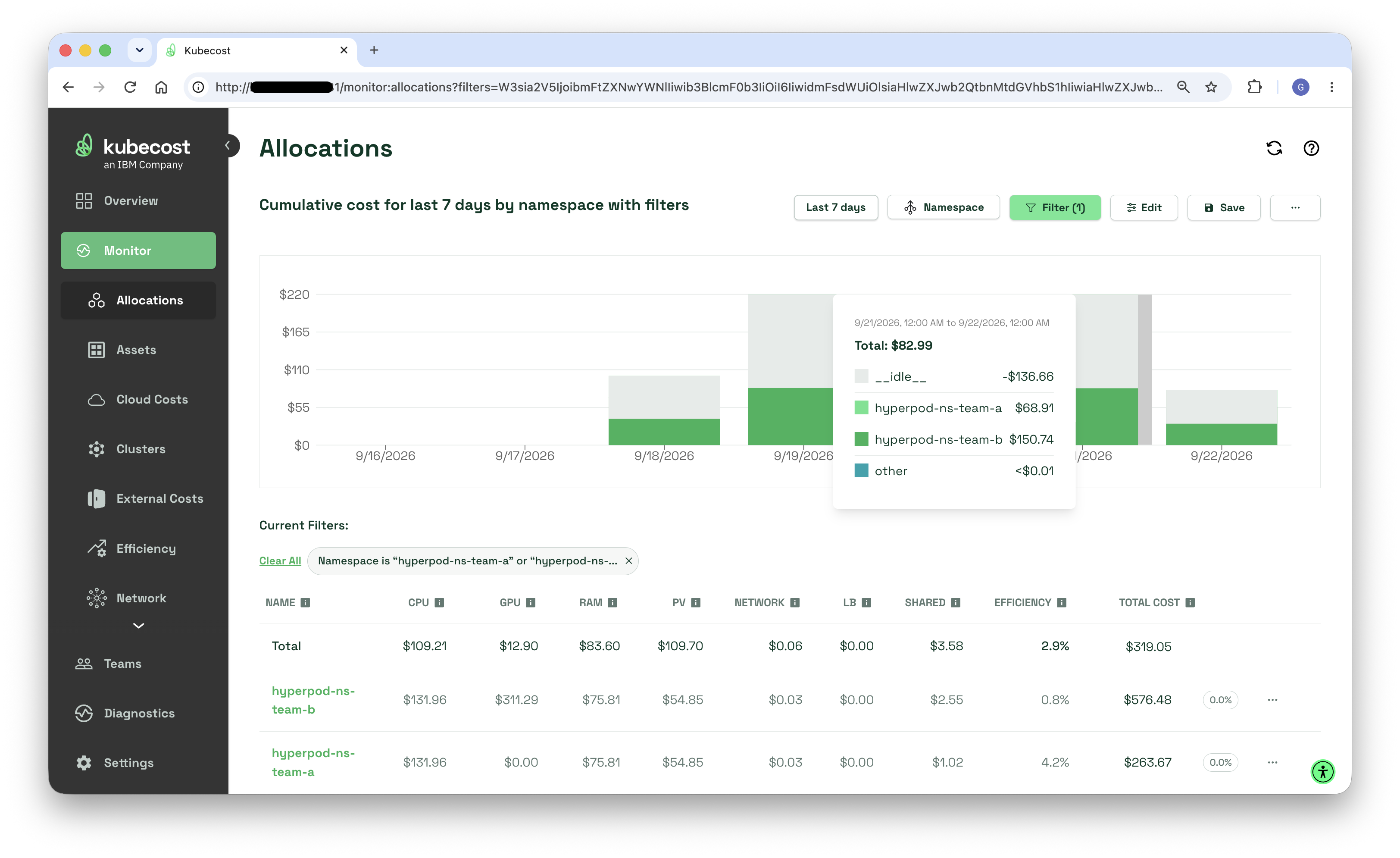
Task: Remove the Namespace filter chip with X
Action: click(628, 561)
